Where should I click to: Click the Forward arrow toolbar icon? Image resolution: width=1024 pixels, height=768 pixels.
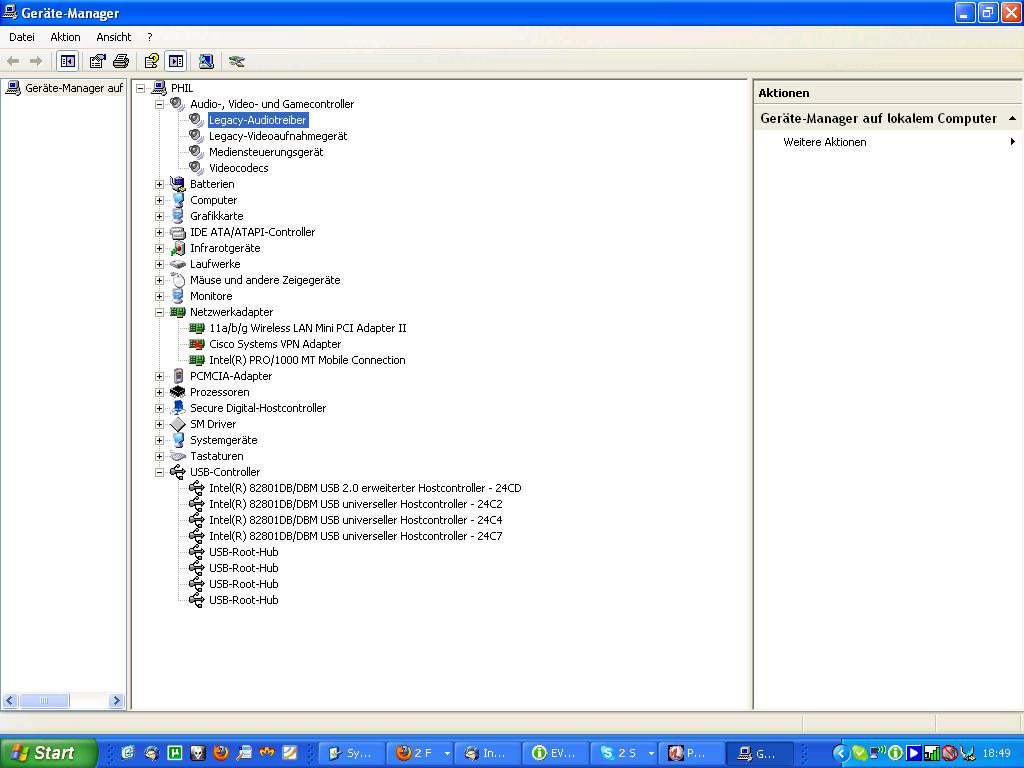point(36,61)
